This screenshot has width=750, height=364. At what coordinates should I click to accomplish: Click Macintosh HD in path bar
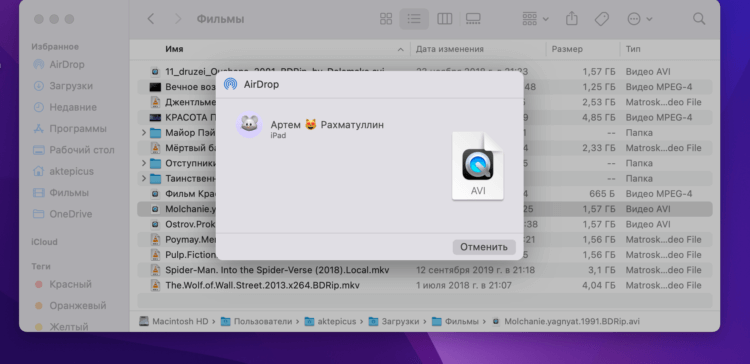(175, 321)
